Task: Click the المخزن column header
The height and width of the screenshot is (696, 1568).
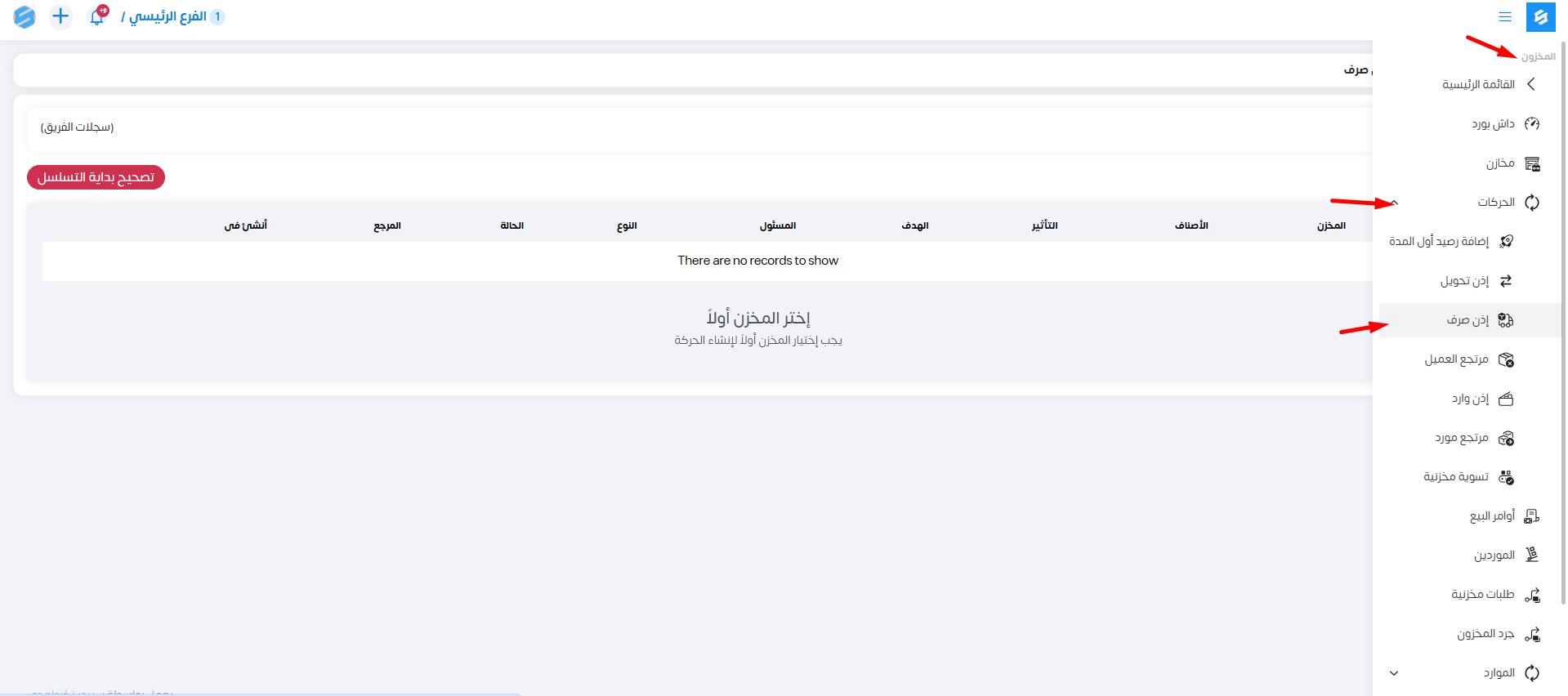Action: tap(1331, 225)
